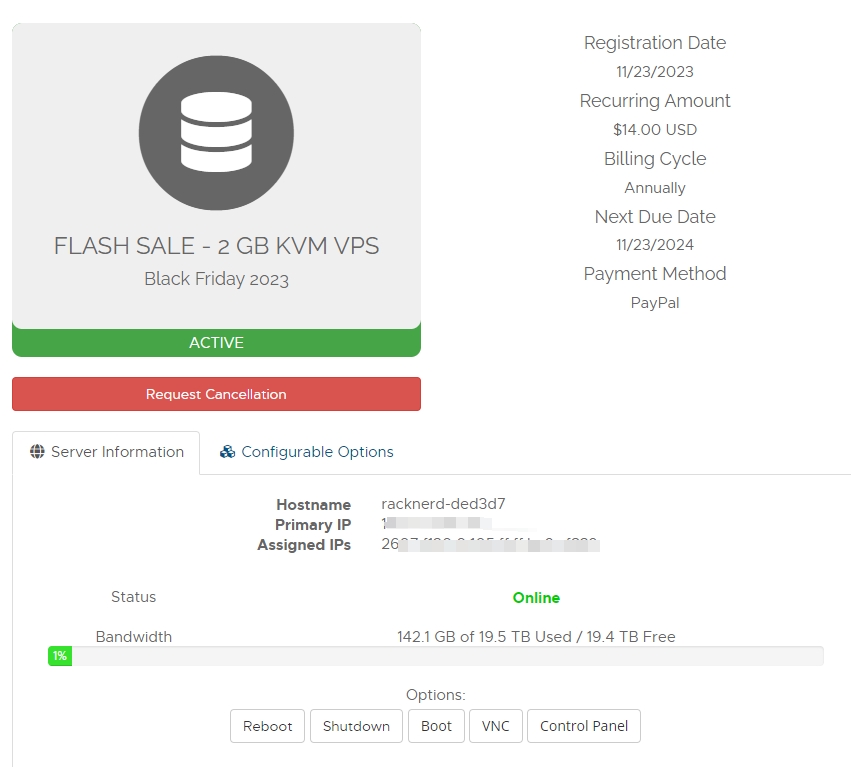Viewport: 851px width, 767px height.
Task: Shut down the server with Shutdown button
Action: click(356, 726)
